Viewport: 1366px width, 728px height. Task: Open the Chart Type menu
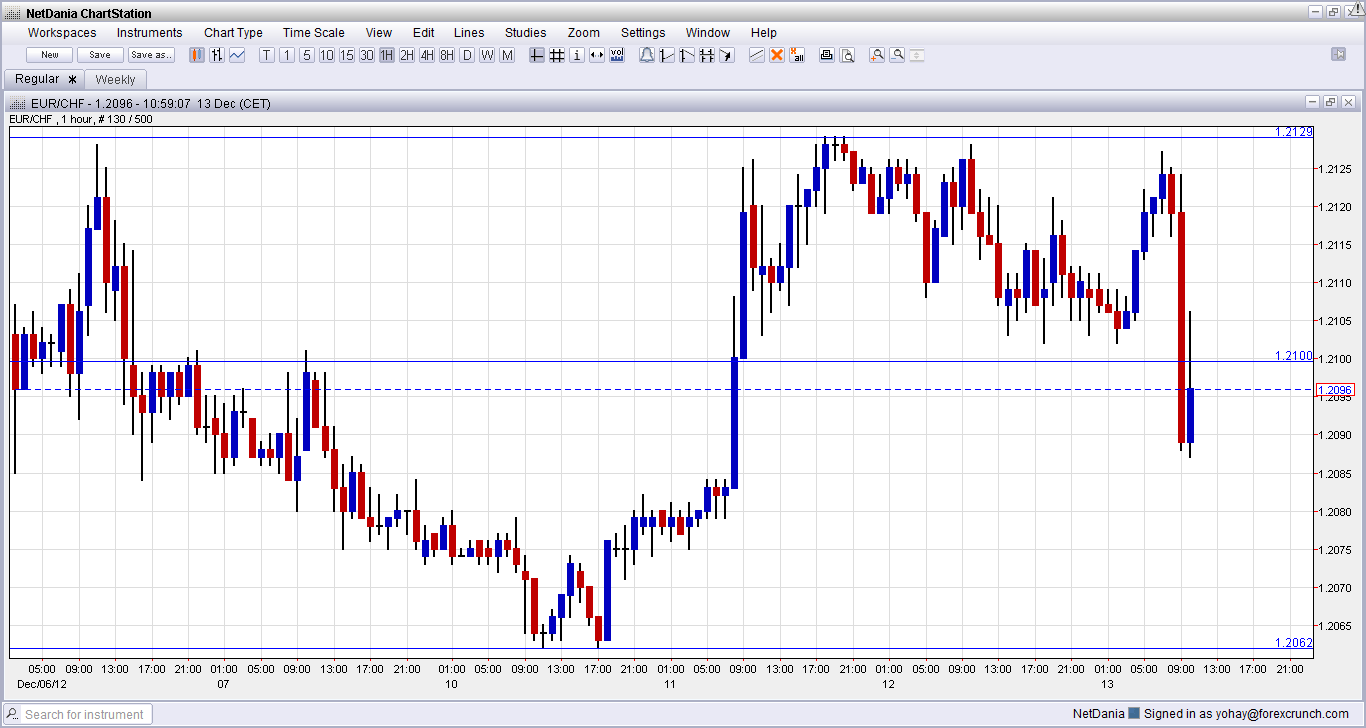233,33
